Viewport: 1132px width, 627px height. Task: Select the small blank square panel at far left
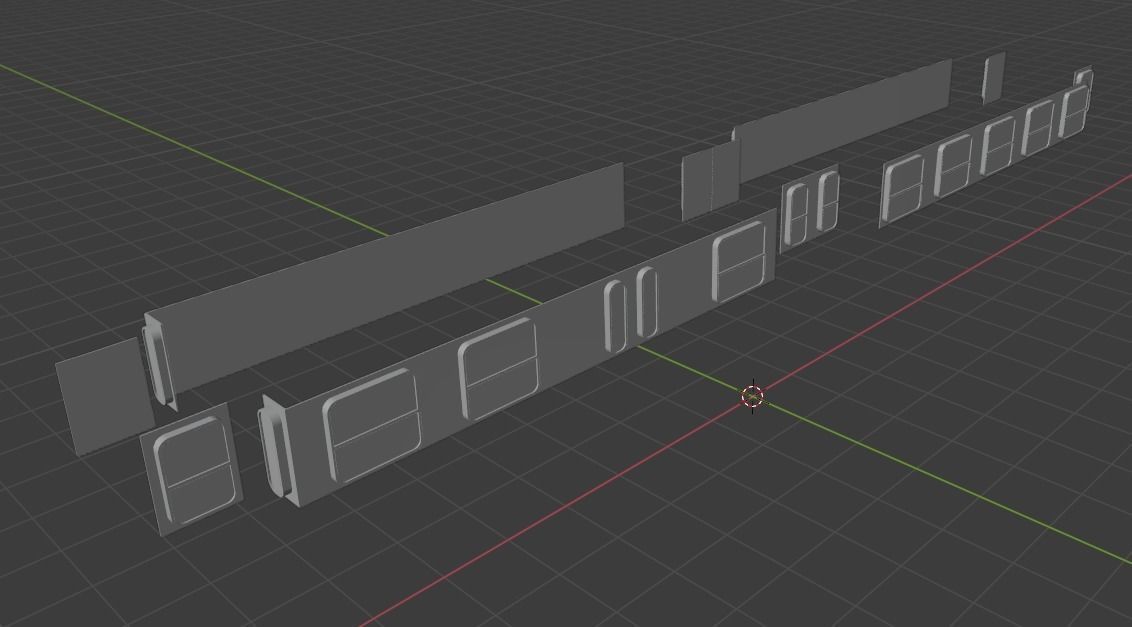pos(103,396)
